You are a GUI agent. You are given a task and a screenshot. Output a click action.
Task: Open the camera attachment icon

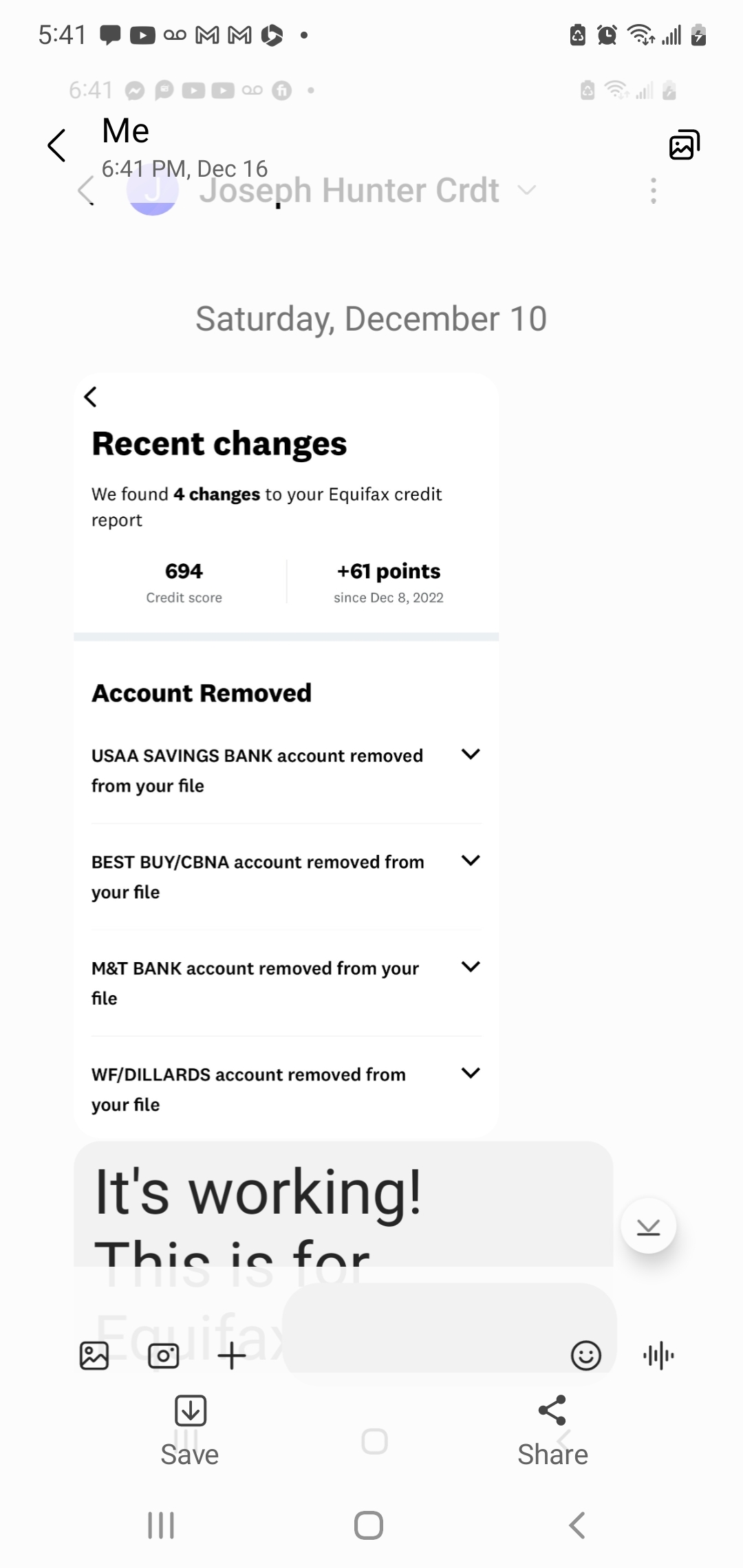click(x=164, y=1355)
